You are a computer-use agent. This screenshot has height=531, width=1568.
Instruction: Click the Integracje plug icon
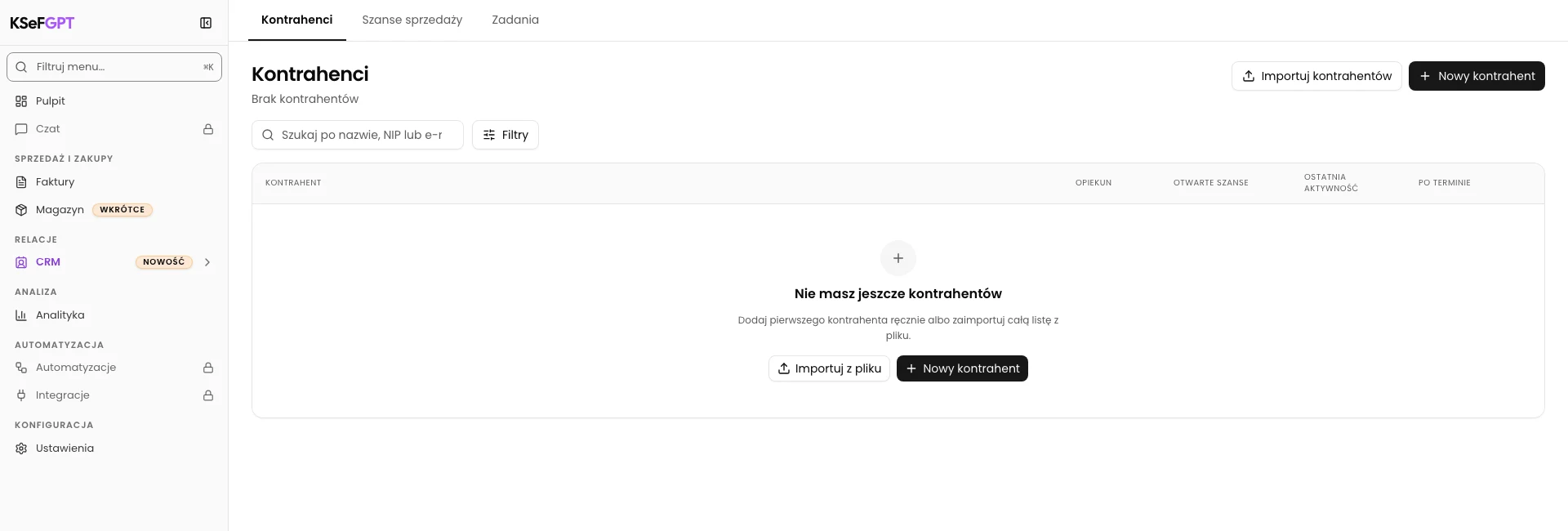[x=21, y=395]
